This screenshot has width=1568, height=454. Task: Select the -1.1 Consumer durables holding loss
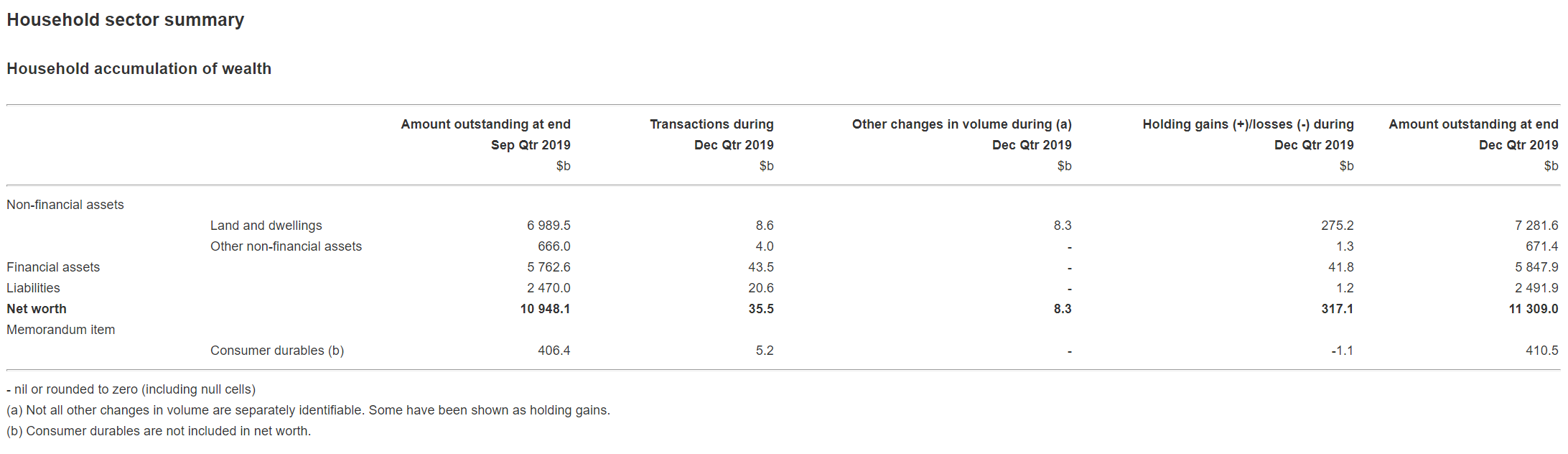pos(1342,351)
